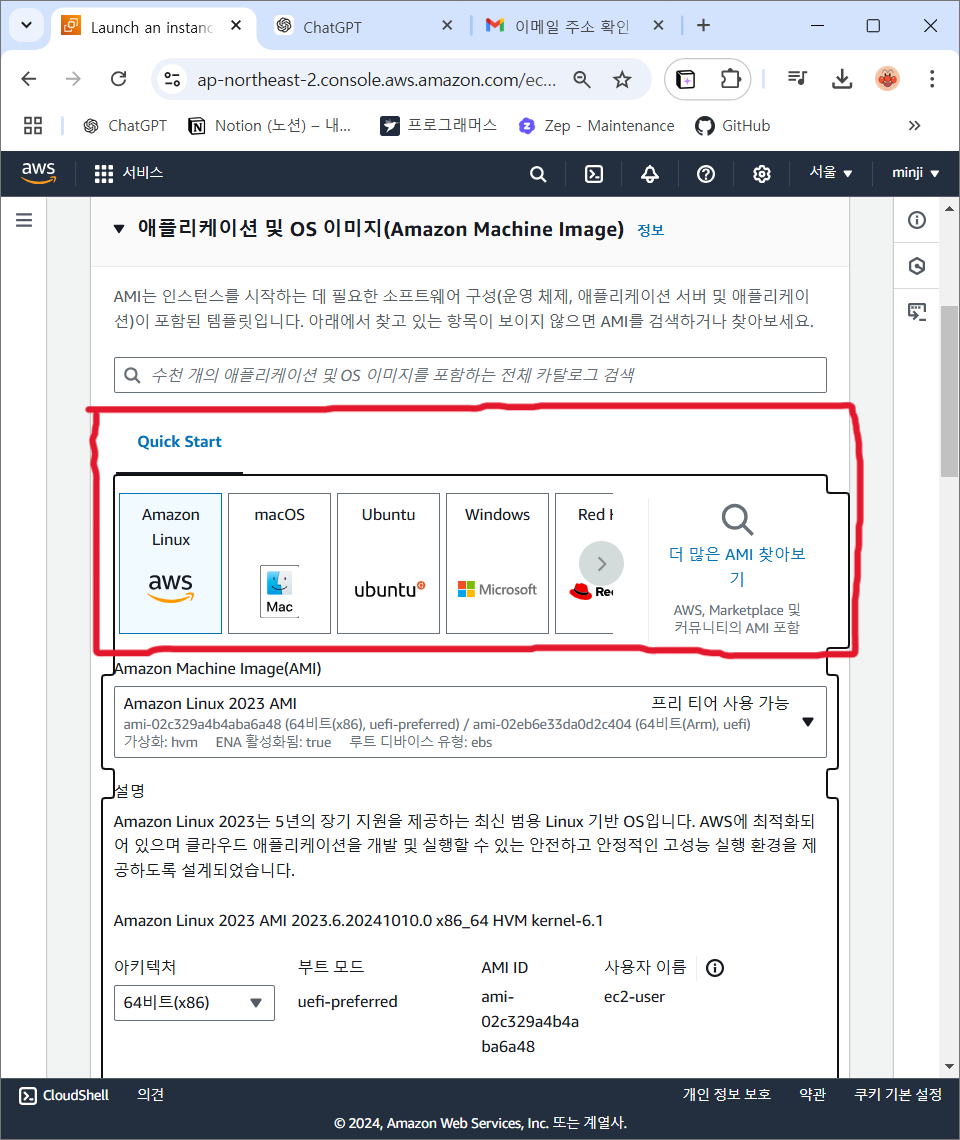
Task: Open the GitHub bookmark
Action: (x=732, y=126)
